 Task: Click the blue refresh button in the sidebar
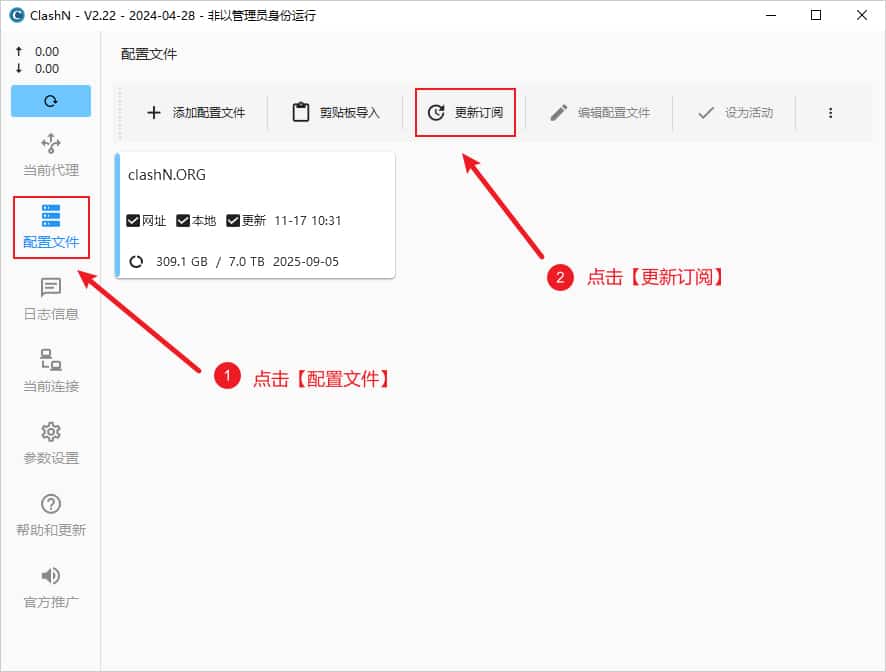pyautogui.click(x=50, y=101)
